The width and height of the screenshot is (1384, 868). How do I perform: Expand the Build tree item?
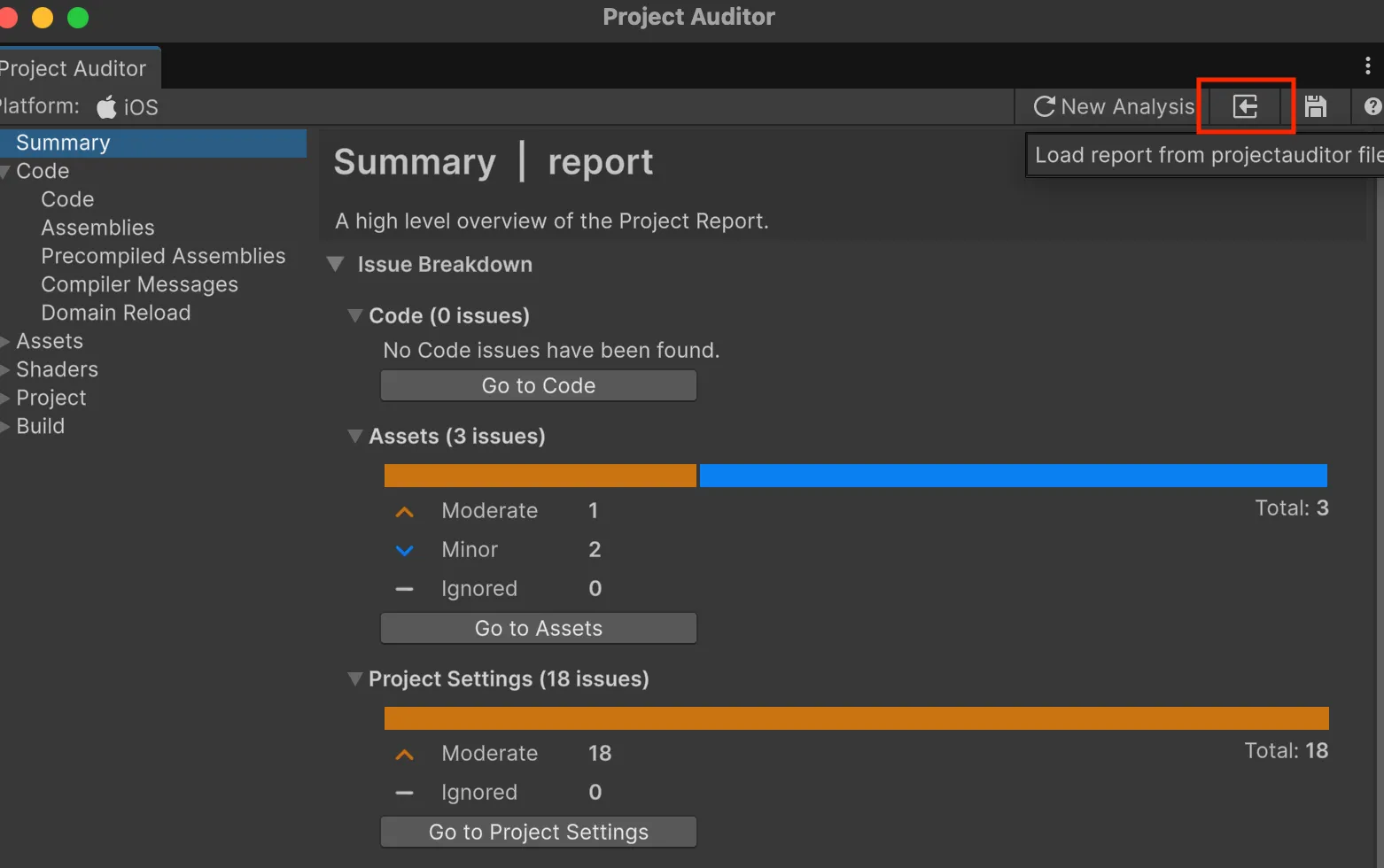tap(5, 426)
